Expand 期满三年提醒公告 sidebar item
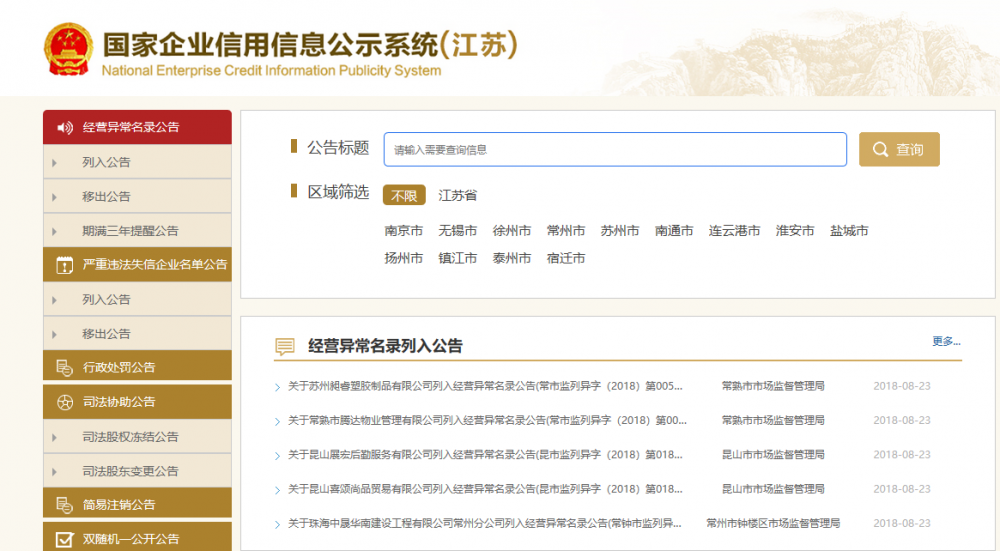1000x551 pixels. (130, 231)
